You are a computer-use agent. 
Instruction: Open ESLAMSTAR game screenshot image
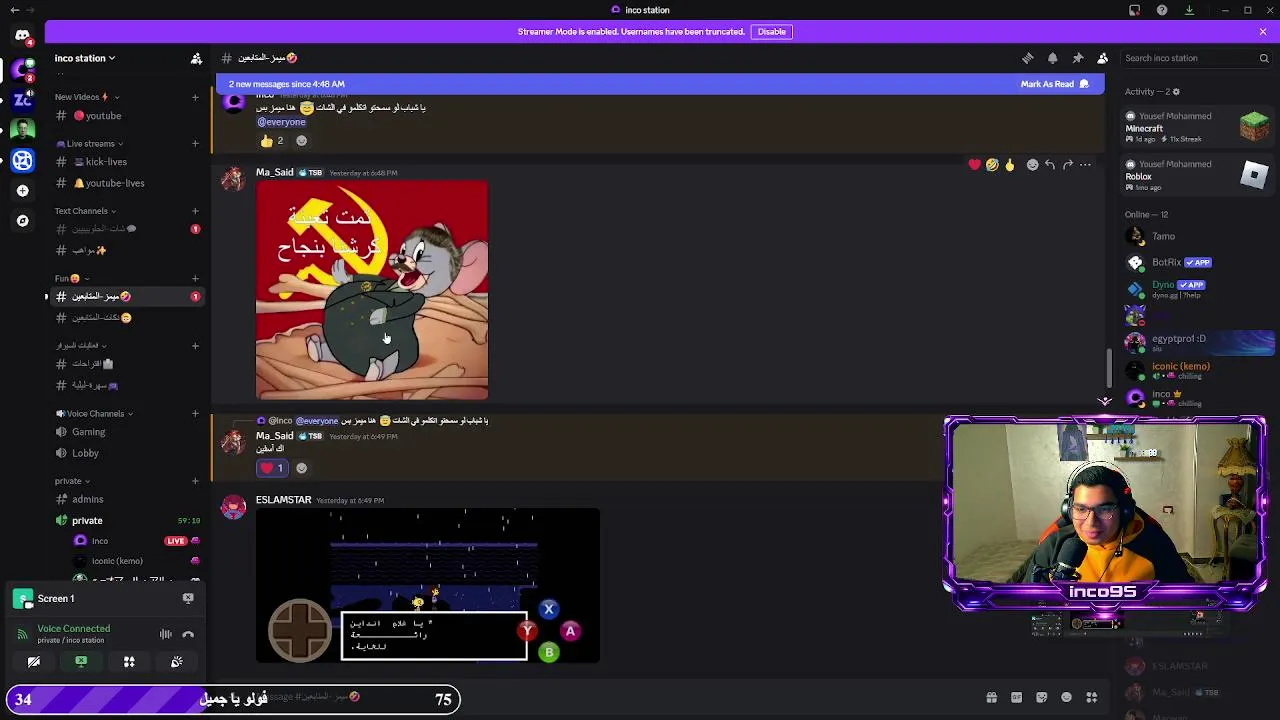click(428, 586)
